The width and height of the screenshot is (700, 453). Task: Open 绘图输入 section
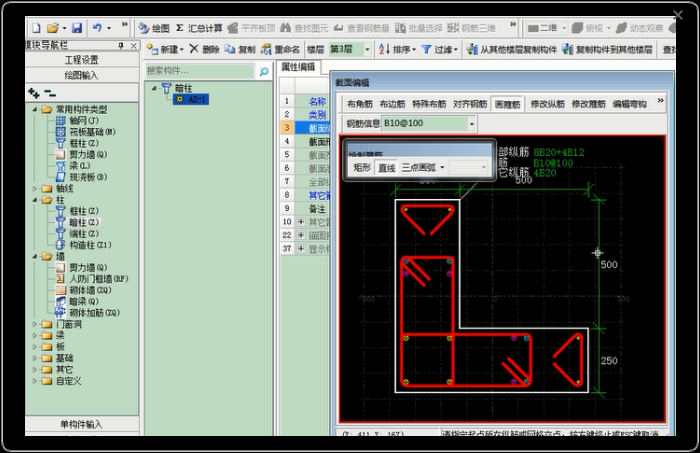click(82, 75)
